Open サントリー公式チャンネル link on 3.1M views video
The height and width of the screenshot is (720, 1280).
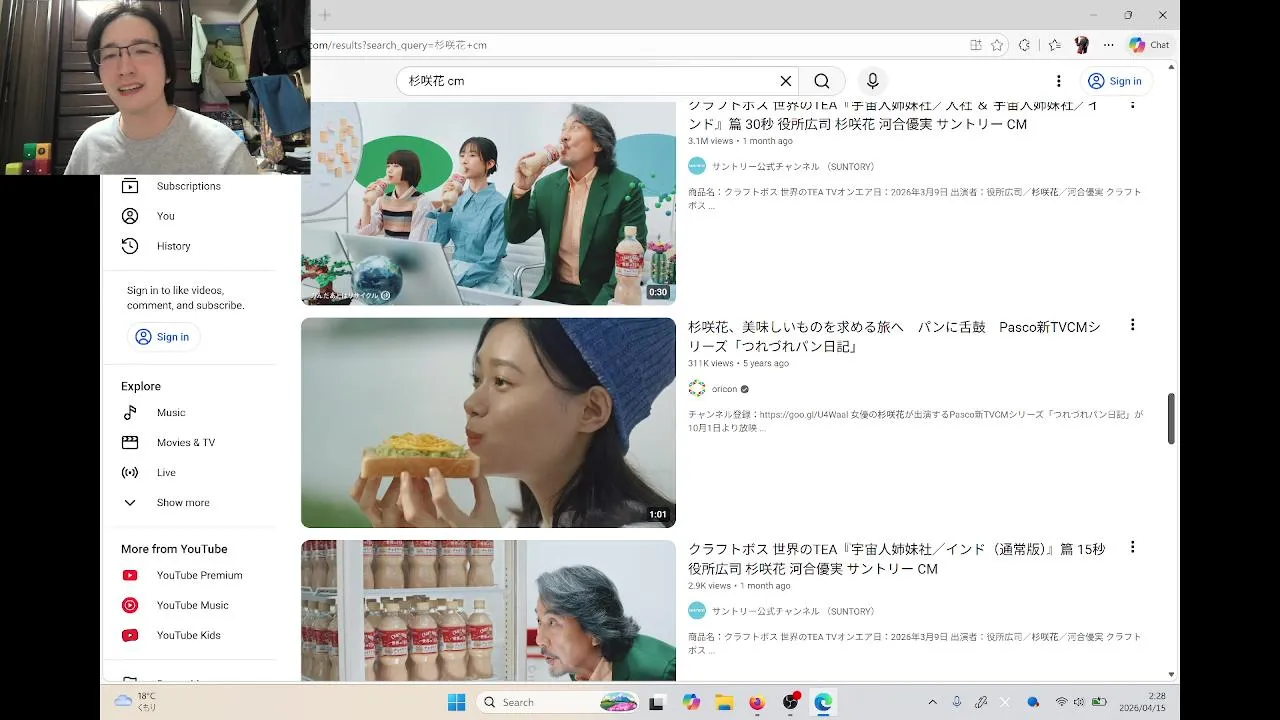[x=793, y=167]
